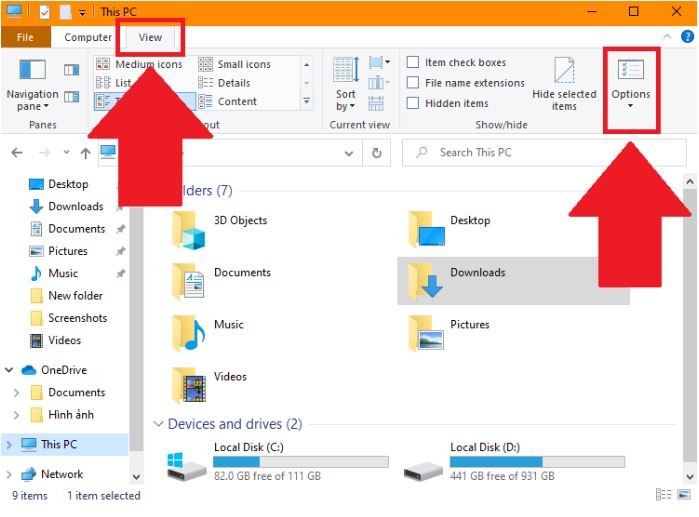This screenshot has height=517, width=699.
Task: Expand the Network tree node
Action: pyautogui.click(x=9, y=474)
